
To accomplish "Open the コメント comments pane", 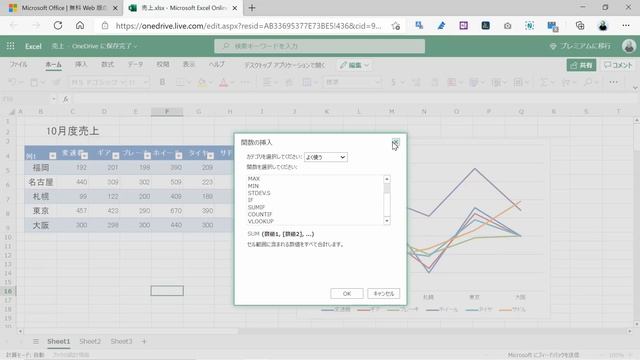I will [x=618, y=65].
